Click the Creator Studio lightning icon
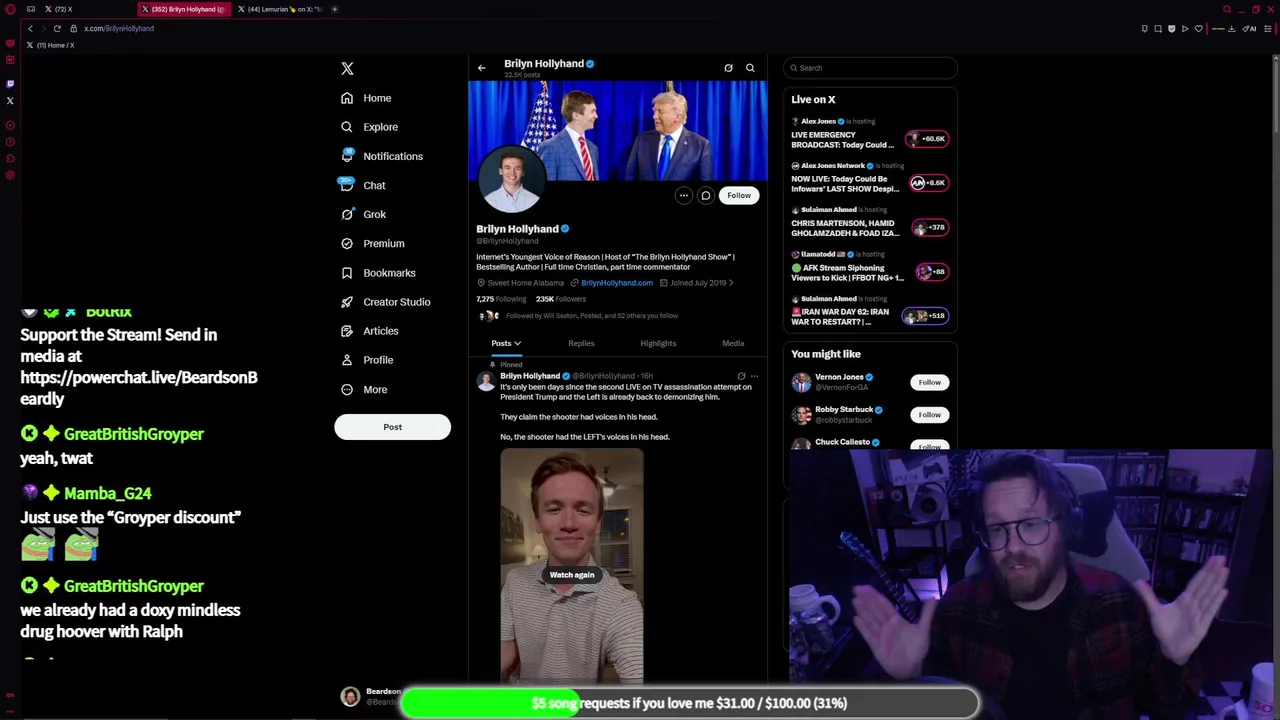The width and height of the screenshot is (1280, 720). point(347,301)
